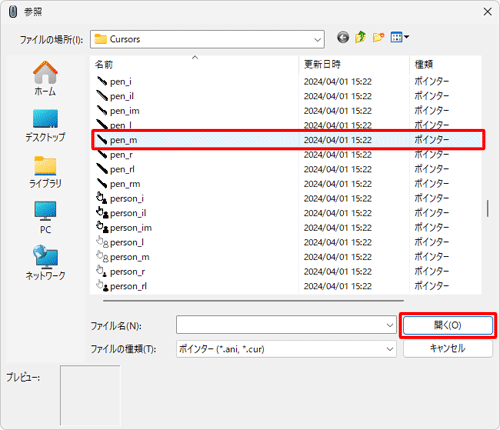Go back using the back arrow icon
Screen dimensions: 500x430
click(x=343, y=37)
